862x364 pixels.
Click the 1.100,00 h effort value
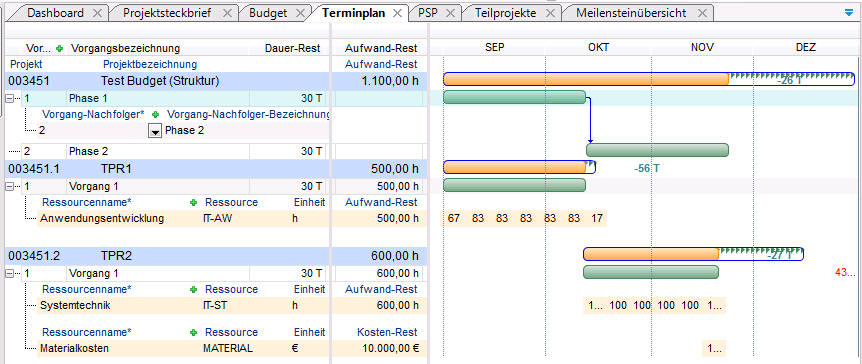[390, 81]
